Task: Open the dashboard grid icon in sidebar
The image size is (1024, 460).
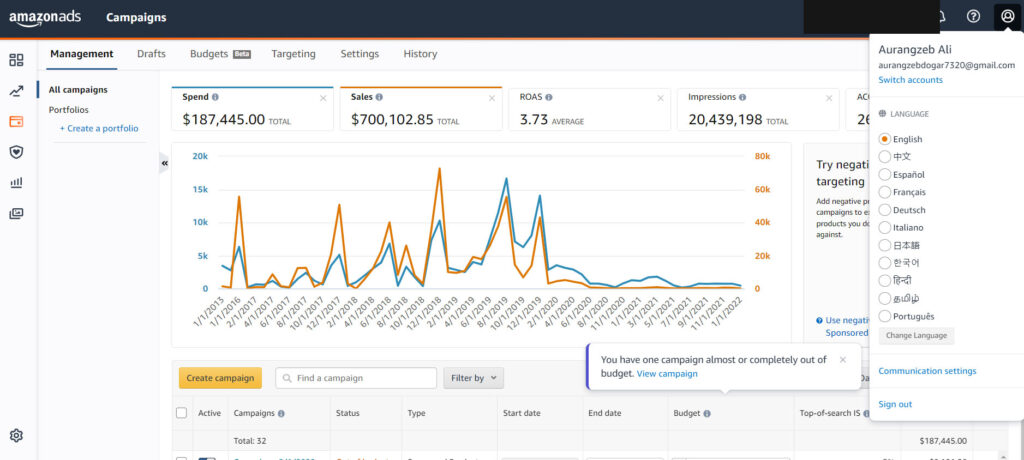Action: click(16, 60)
